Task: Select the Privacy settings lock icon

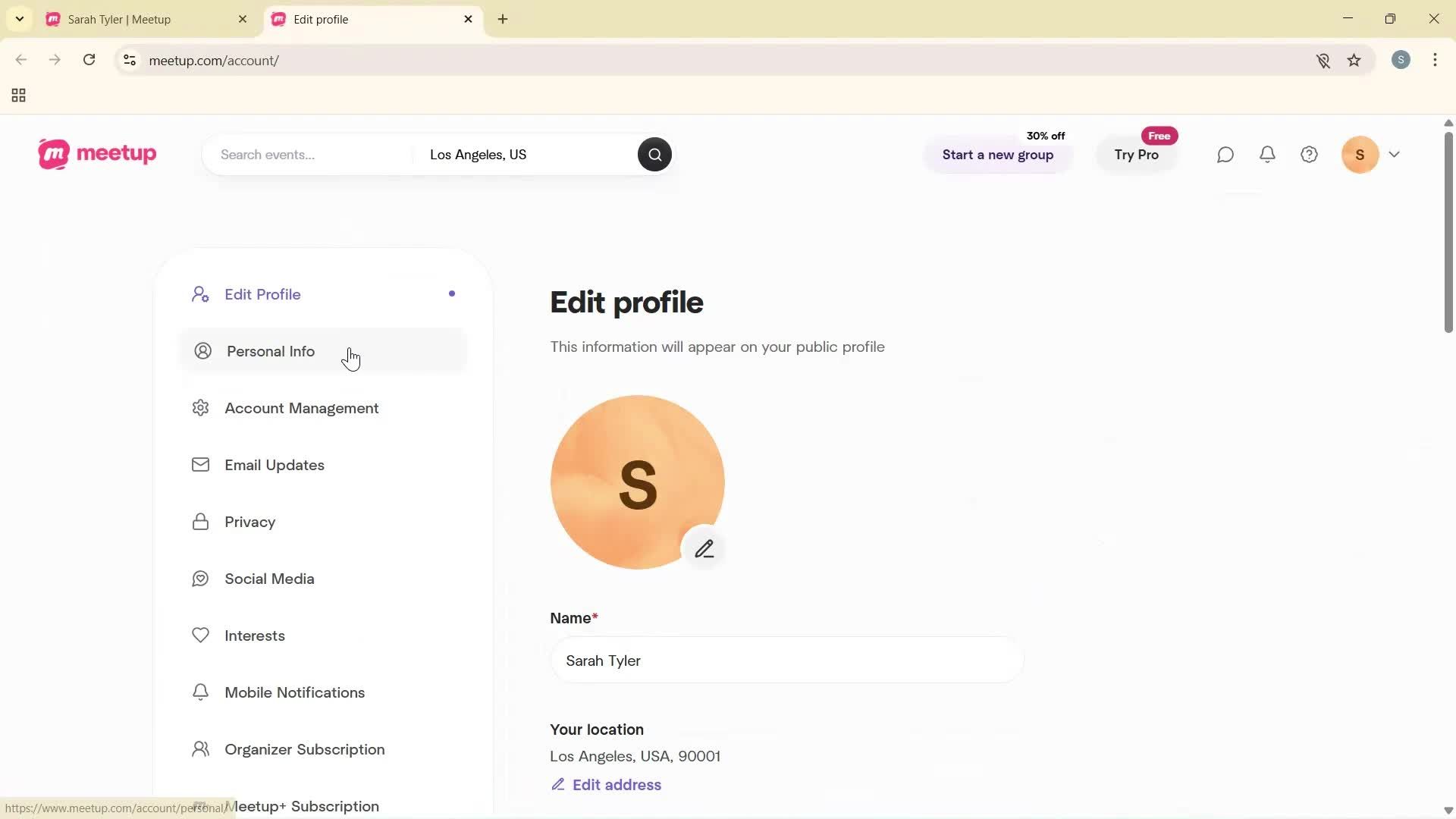Action: (x=199, y=522)
